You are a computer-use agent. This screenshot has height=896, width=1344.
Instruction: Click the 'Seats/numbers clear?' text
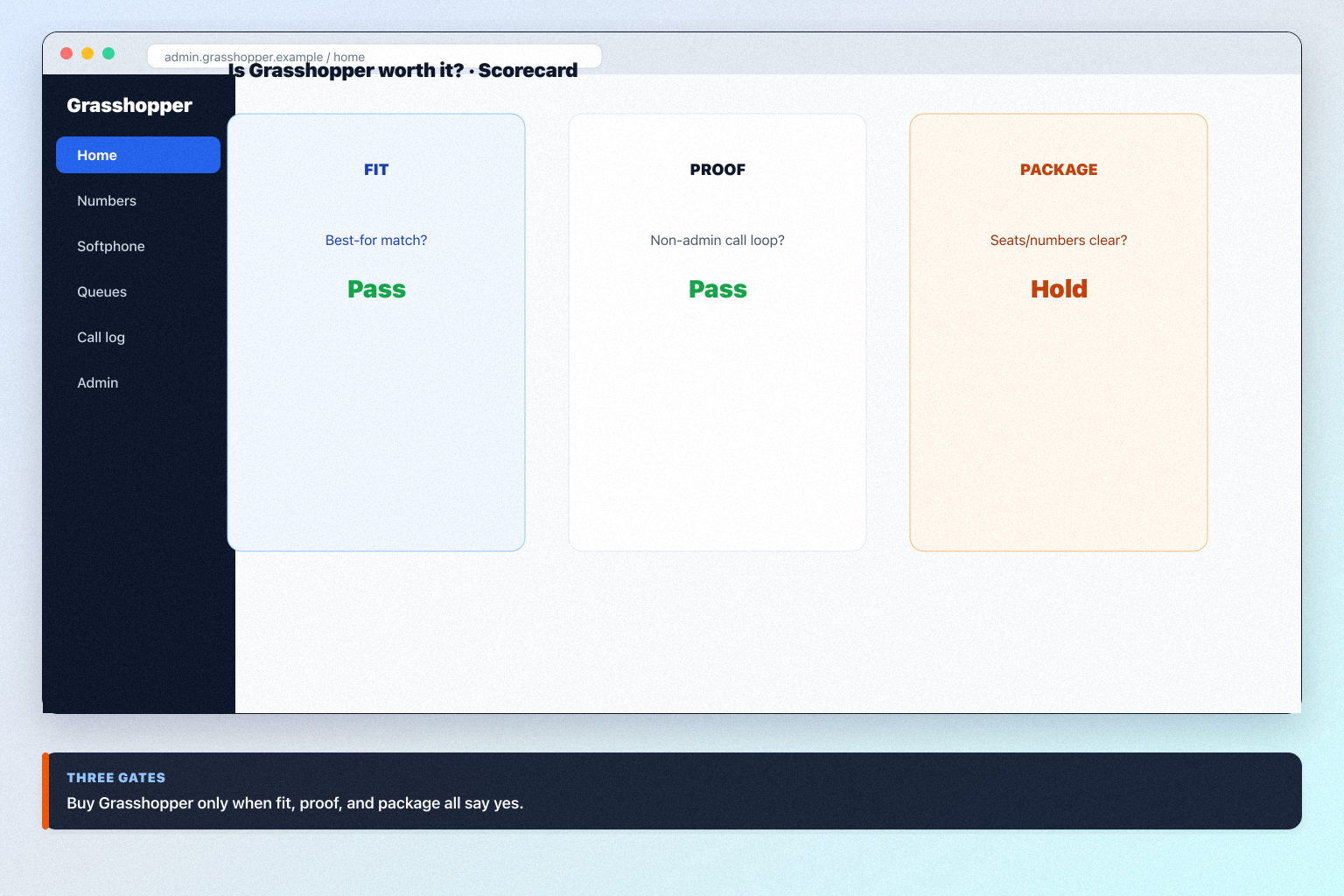[1059, 240]
